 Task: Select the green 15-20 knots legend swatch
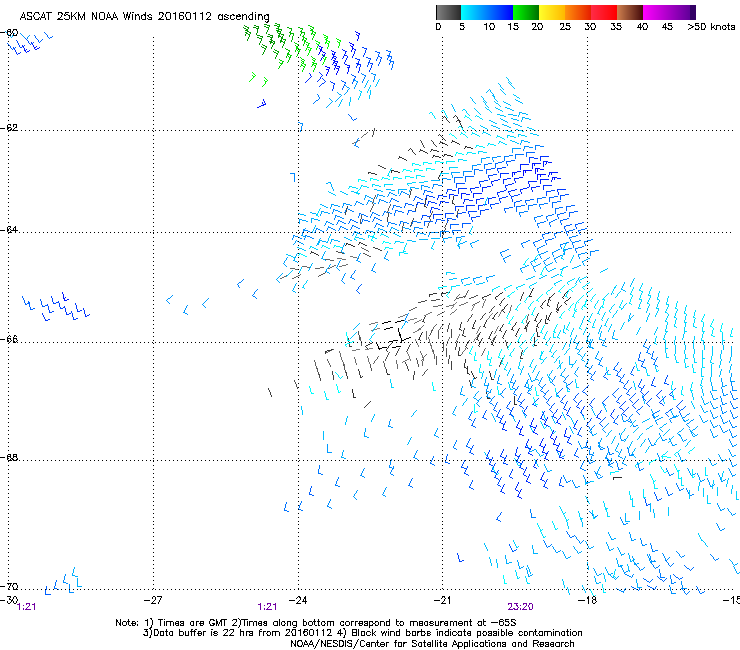[x=526, y=12]
